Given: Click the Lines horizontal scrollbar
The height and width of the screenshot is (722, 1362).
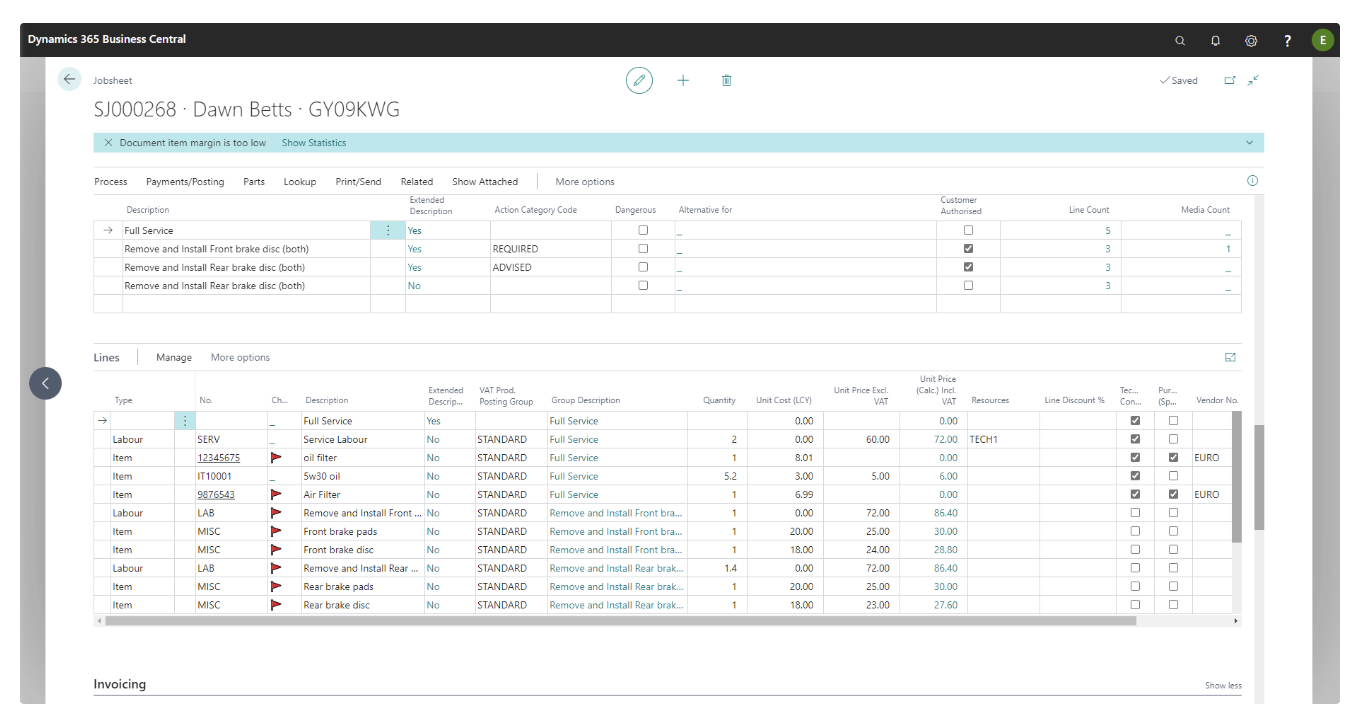Looking at the screenshot, I should pyautogui.click(x=620, y=621).
